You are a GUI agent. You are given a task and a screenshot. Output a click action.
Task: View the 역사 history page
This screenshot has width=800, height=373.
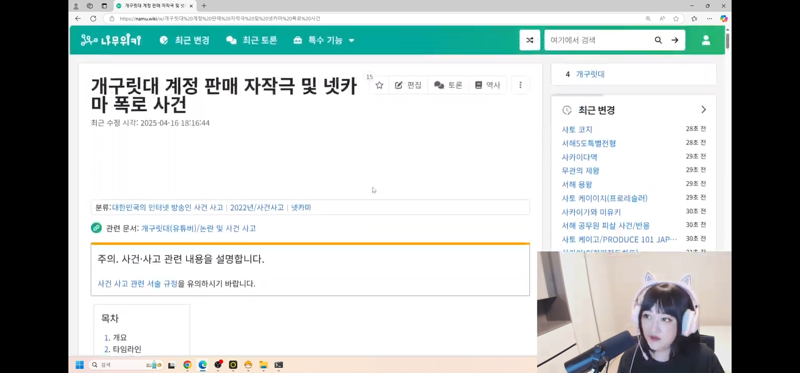[487, 85]
